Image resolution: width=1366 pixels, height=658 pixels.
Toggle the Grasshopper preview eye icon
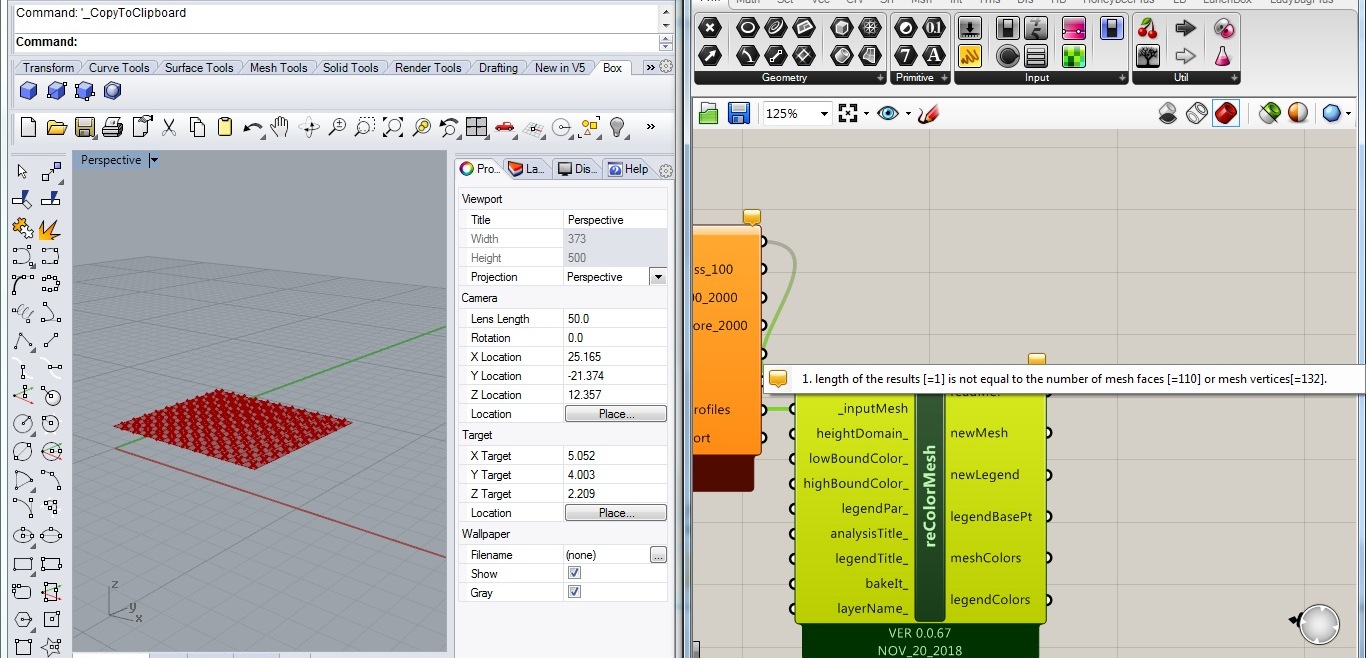point(887,113)
